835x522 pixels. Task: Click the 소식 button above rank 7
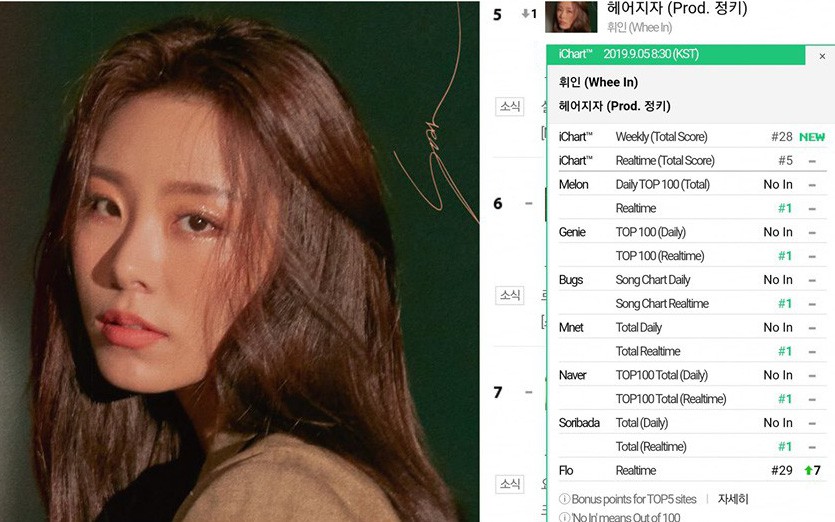tap(510, 295)
